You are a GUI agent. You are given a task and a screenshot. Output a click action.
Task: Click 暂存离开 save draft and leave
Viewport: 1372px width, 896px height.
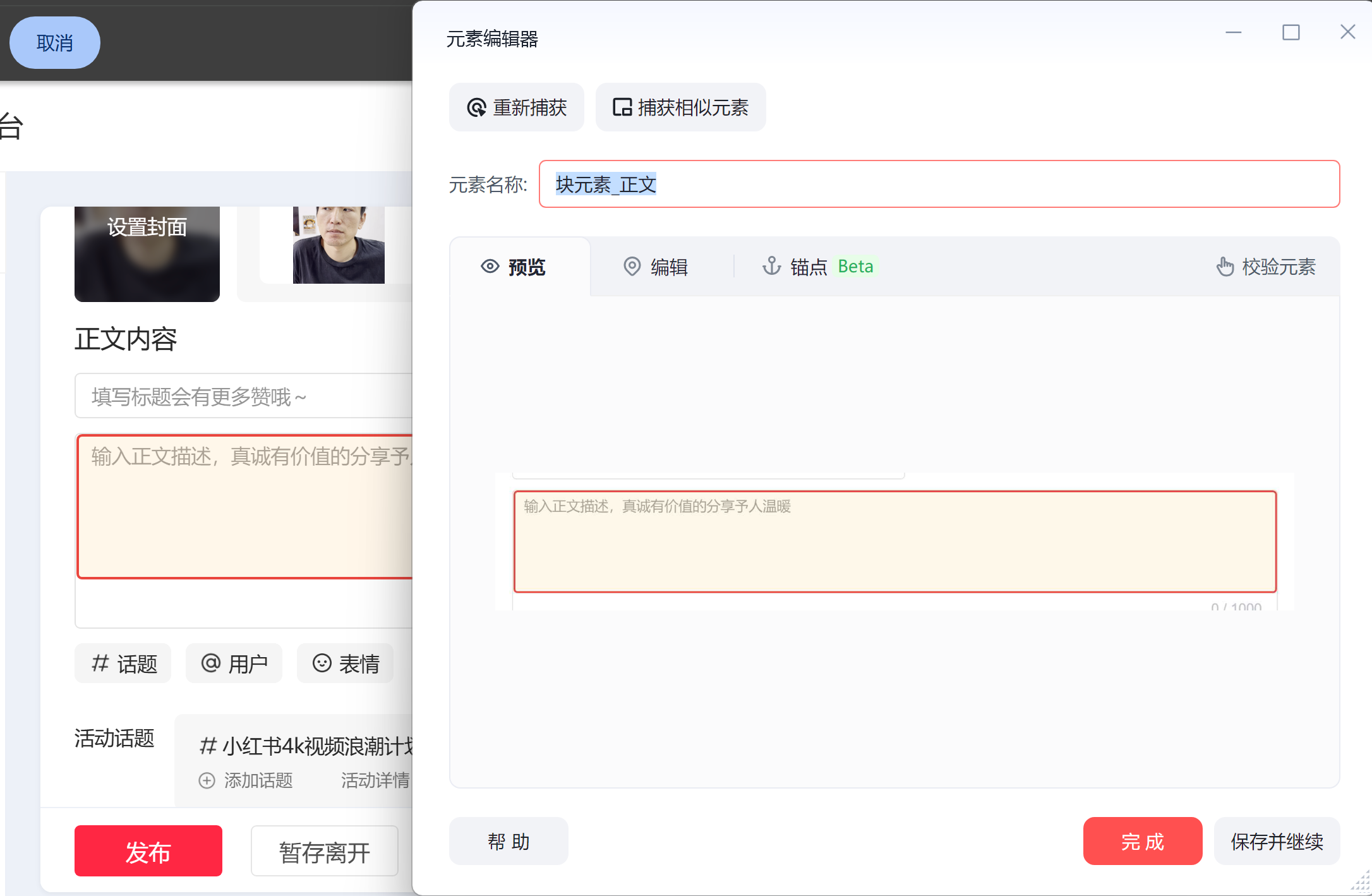pyautogui.click(x=324, y=852)
